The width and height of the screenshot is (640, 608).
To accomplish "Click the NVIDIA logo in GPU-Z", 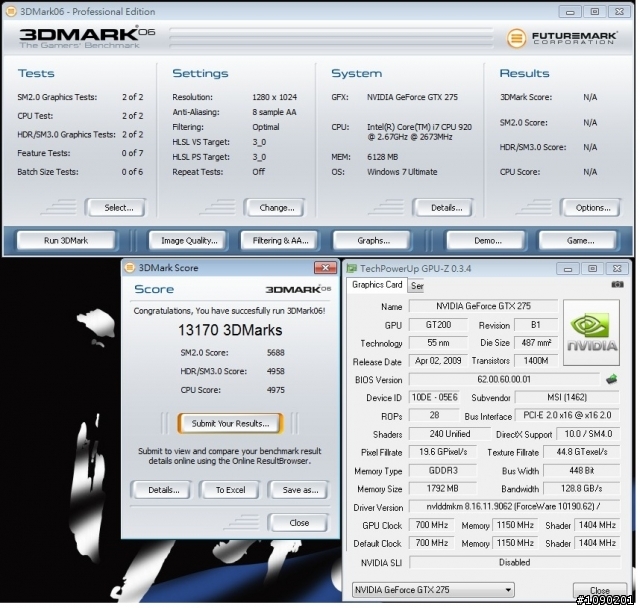I will (591, 332).
